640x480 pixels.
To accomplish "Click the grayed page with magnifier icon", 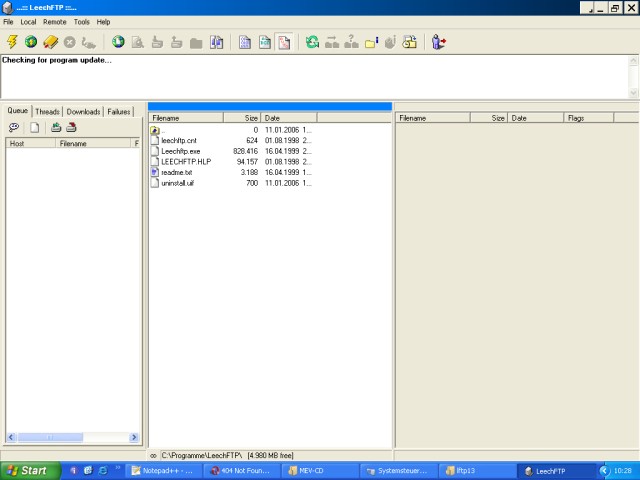I will [138, 42].
